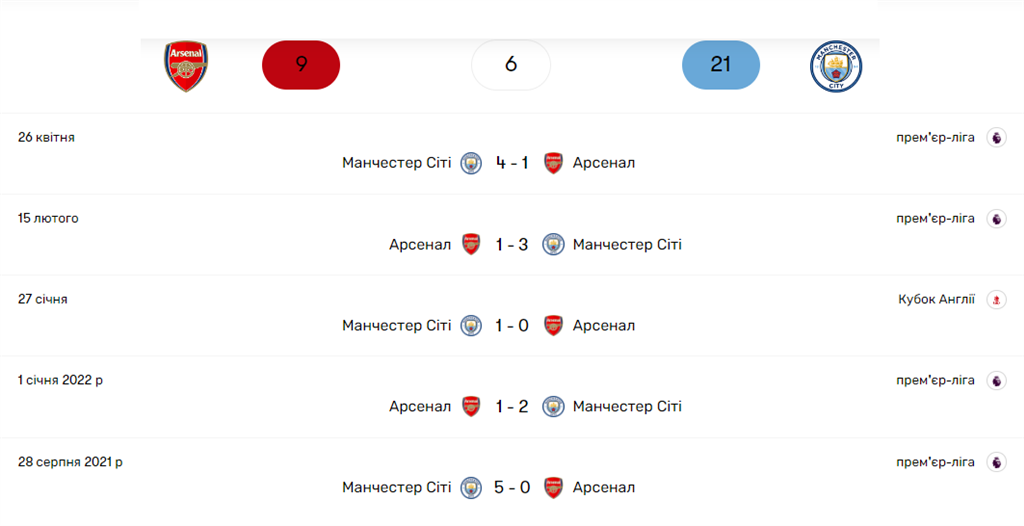
Task: Select the red Arsenal wins badge showing 9
Action: pyautogui.click(x=301, y=65)
